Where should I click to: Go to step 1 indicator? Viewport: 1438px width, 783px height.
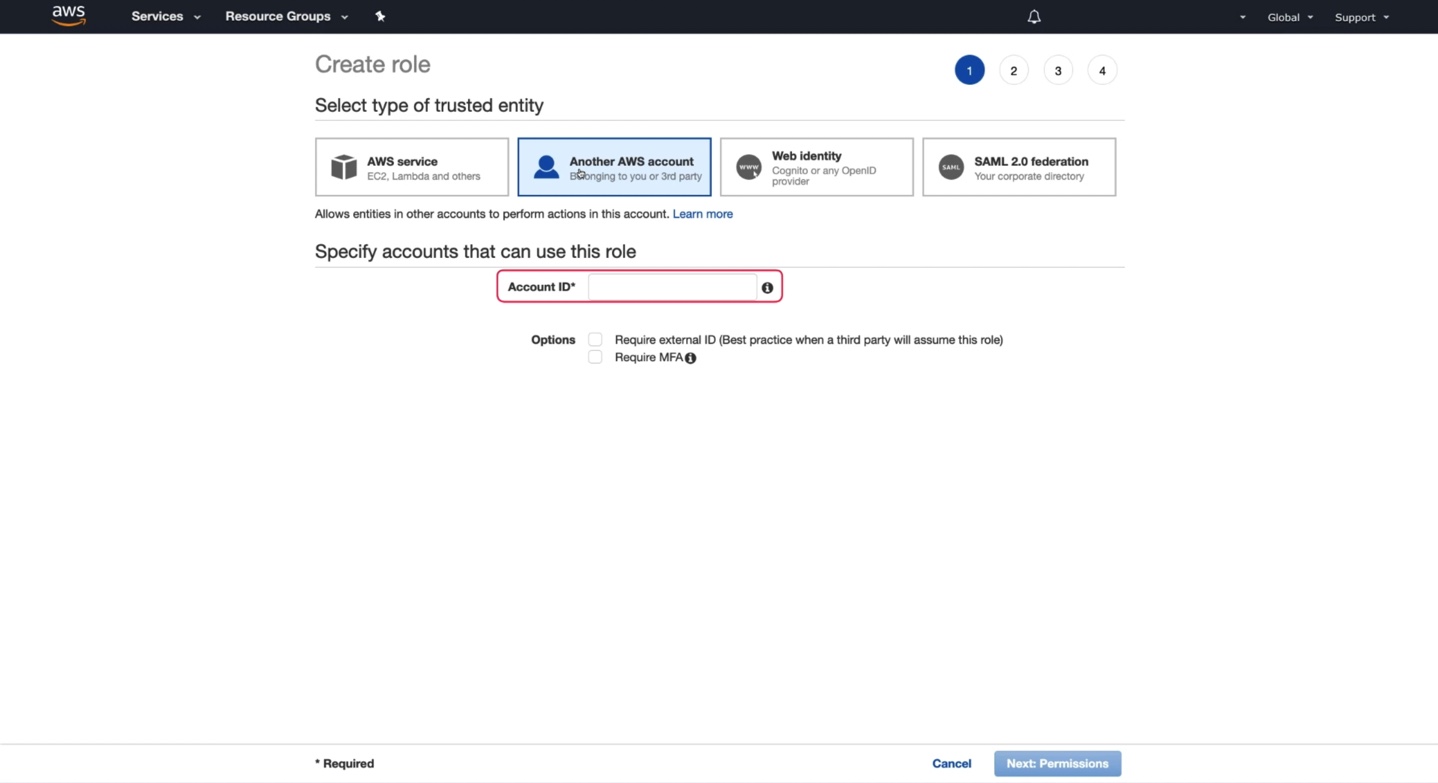(969, 70)
